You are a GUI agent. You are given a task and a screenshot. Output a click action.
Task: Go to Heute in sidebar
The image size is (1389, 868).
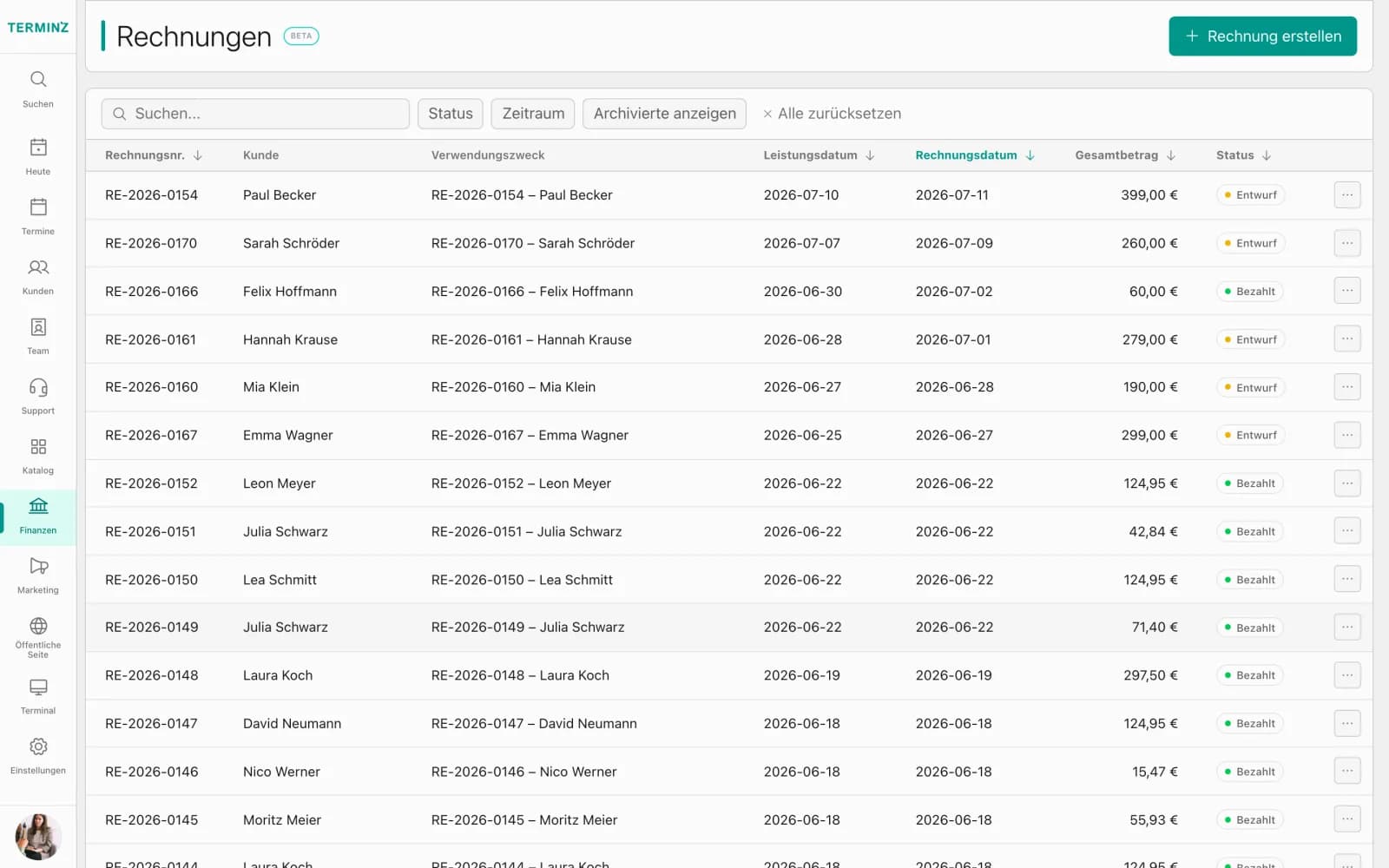tap(38, 157)
